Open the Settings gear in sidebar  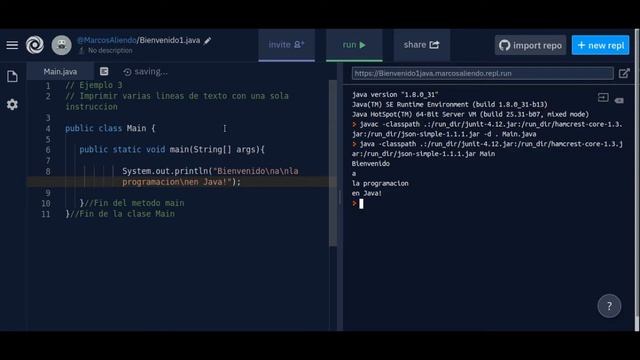12,104
